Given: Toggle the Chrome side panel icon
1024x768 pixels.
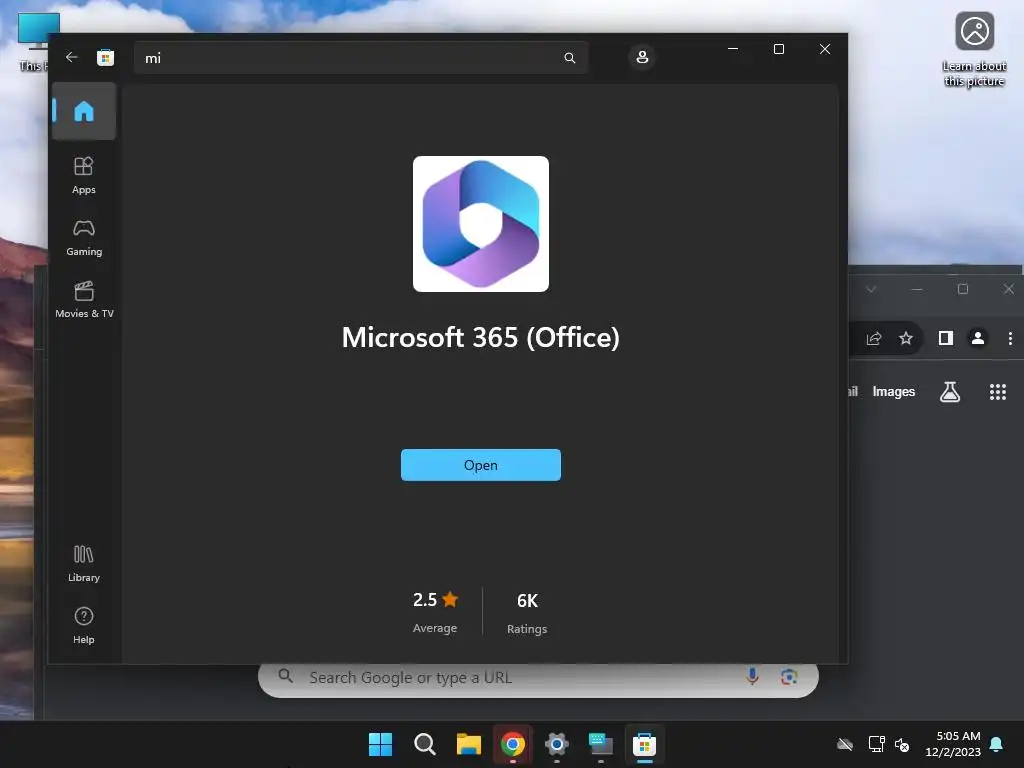Looking at the screenshot, I should tap(946, 338).
